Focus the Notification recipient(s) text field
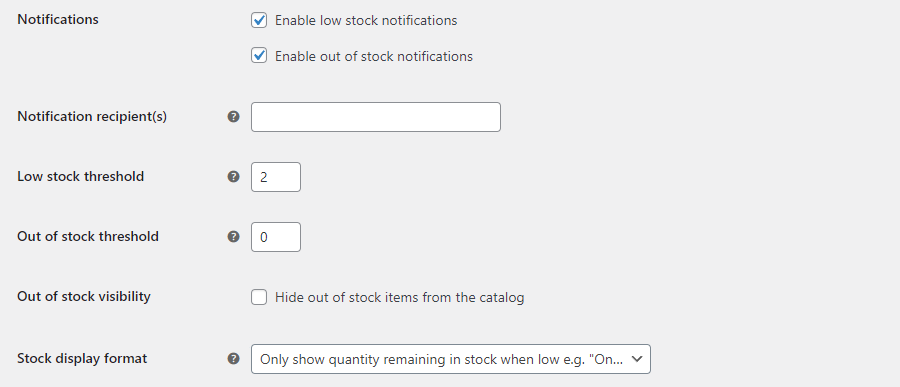The height and width of the screenshot is (387, 900). [376, 117]
